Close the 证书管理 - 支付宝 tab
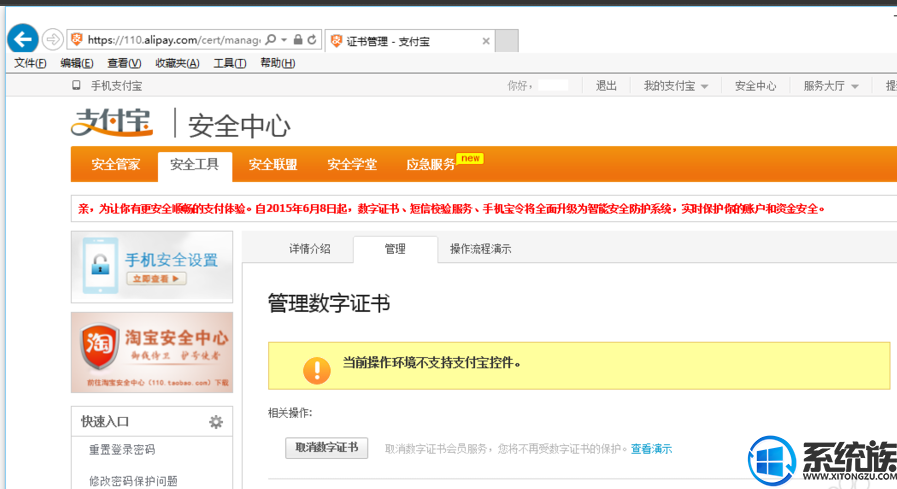This screenshot has height=489, width=897. [x=486, y=41]
